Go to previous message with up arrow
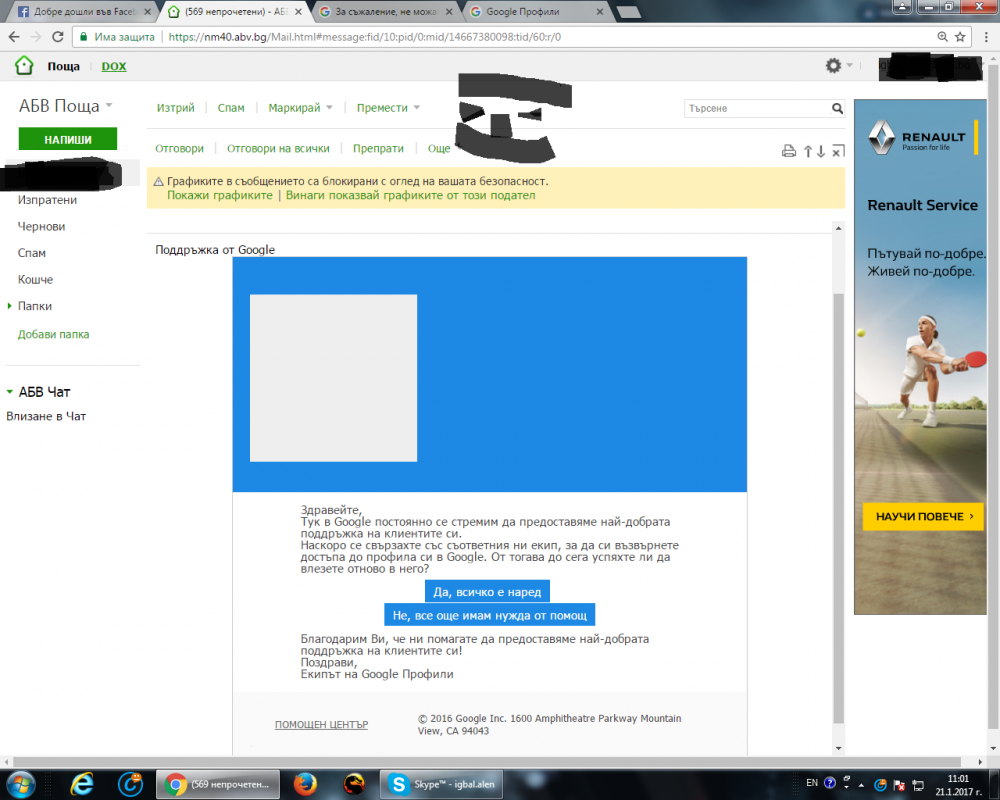This screenshot has height=800, width=1000. [808, 151]
